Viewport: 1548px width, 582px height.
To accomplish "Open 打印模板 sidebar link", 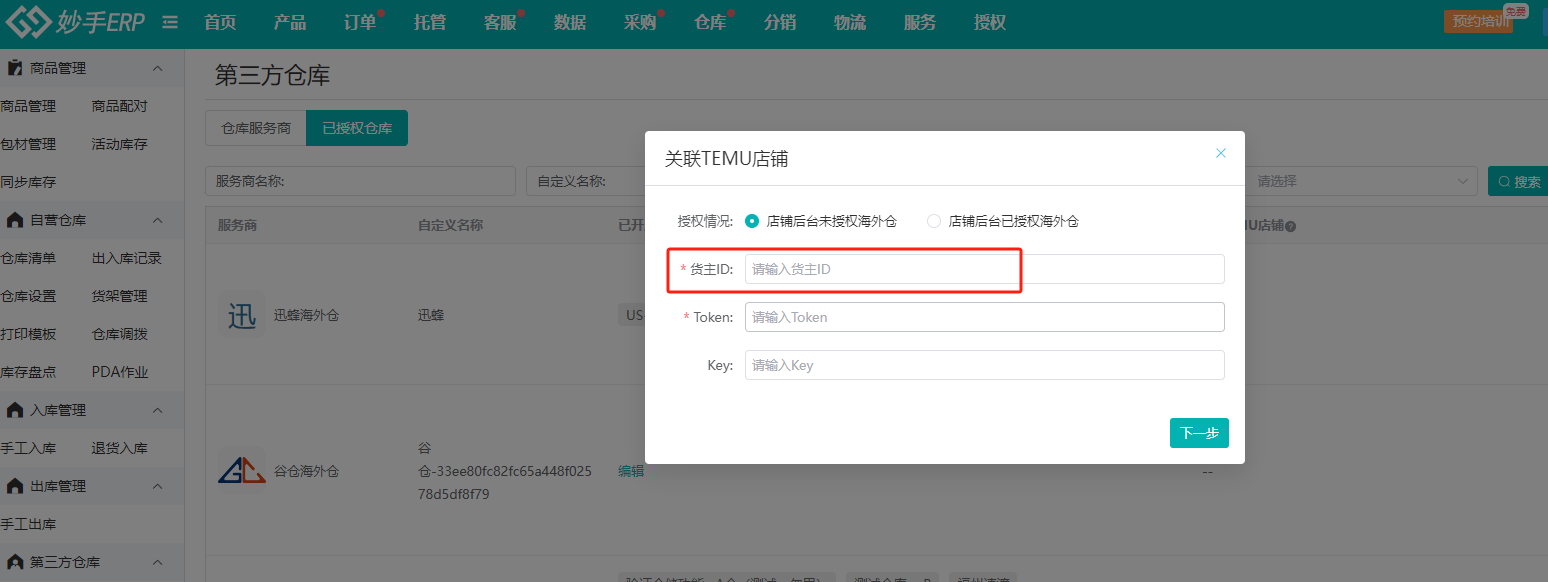I will pos(28,334).
